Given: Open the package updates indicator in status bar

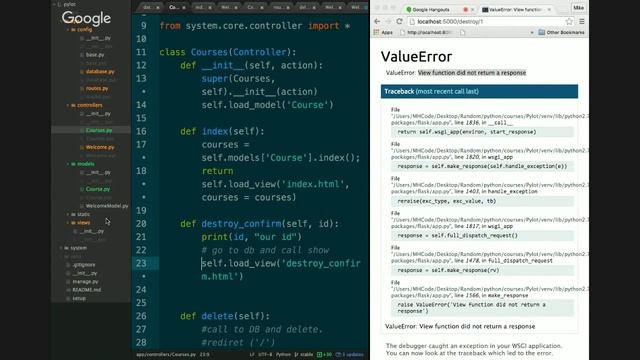Looking at the screenshot, I should 349,354.
